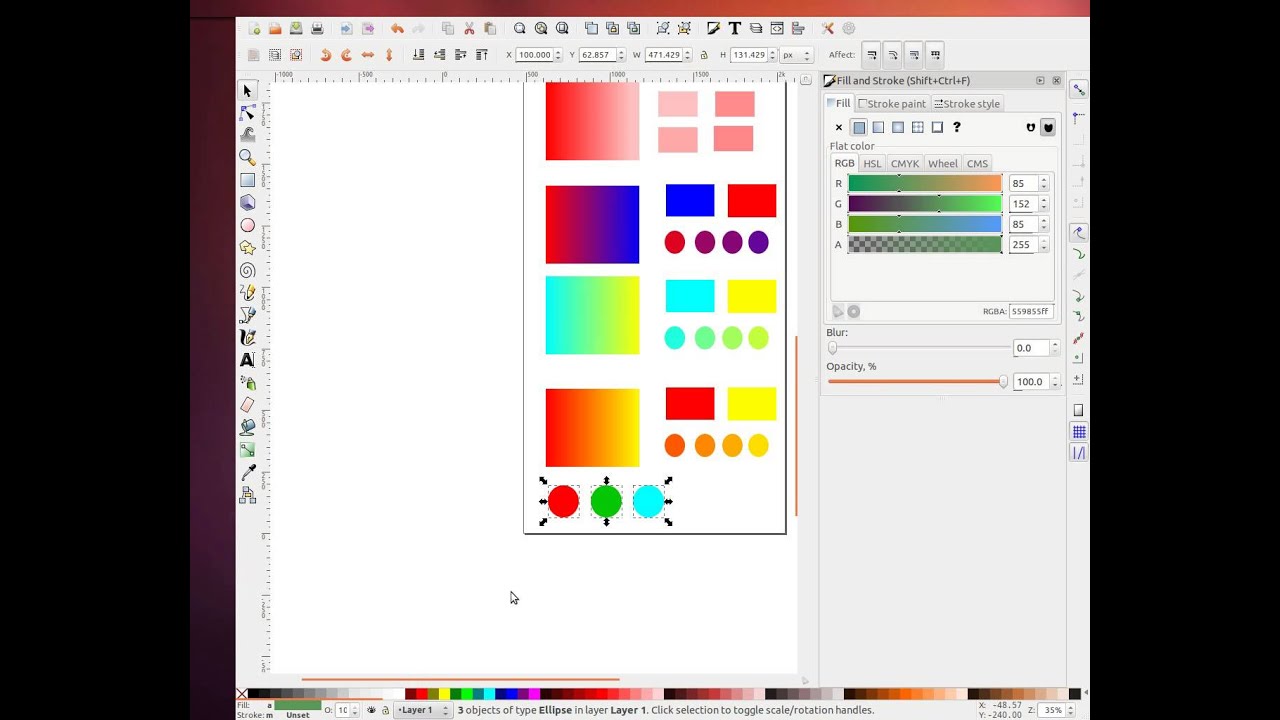Select the Zoom magnifier tool
This screenshot has width=1280, height=720.
click(x=247, y=158)
